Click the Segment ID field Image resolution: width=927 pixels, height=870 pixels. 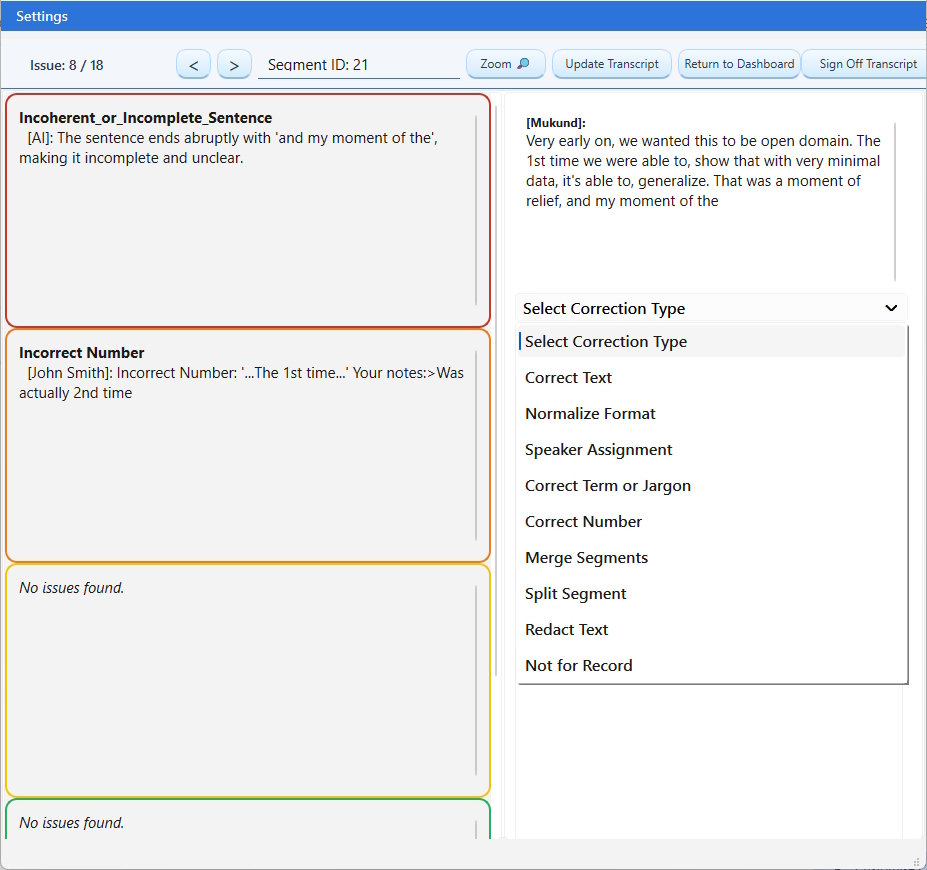(x=359, y=64)
